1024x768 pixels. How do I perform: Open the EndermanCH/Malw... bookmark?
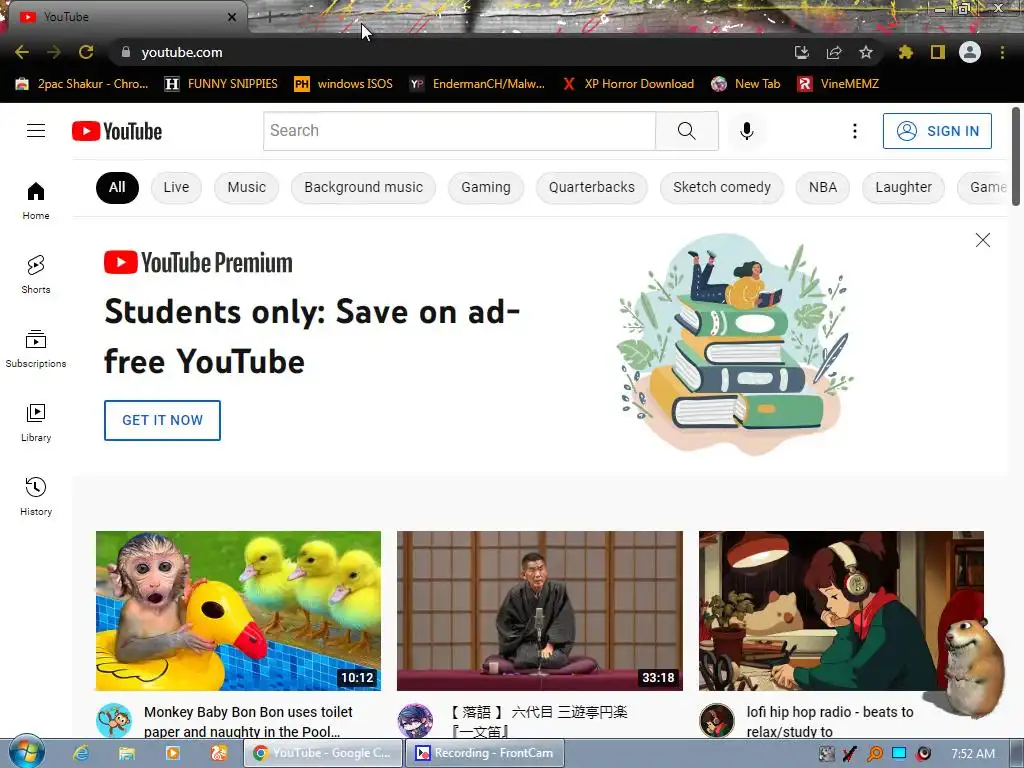tap(477, 84)
